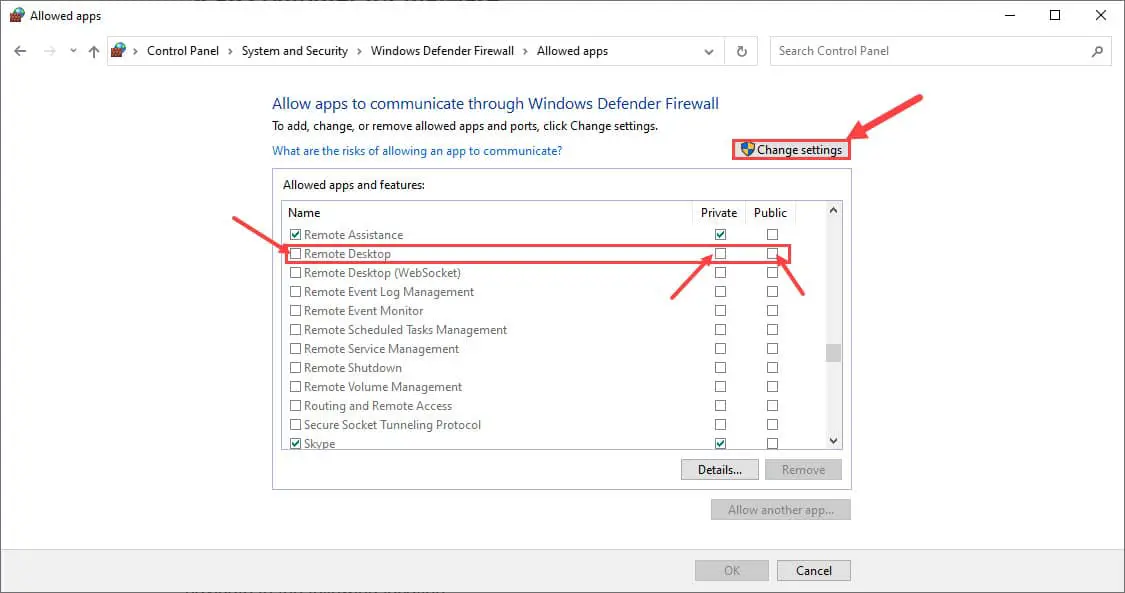Enable Private for Remote Shutdown
1125x593 pixels.
click(720, 368)
